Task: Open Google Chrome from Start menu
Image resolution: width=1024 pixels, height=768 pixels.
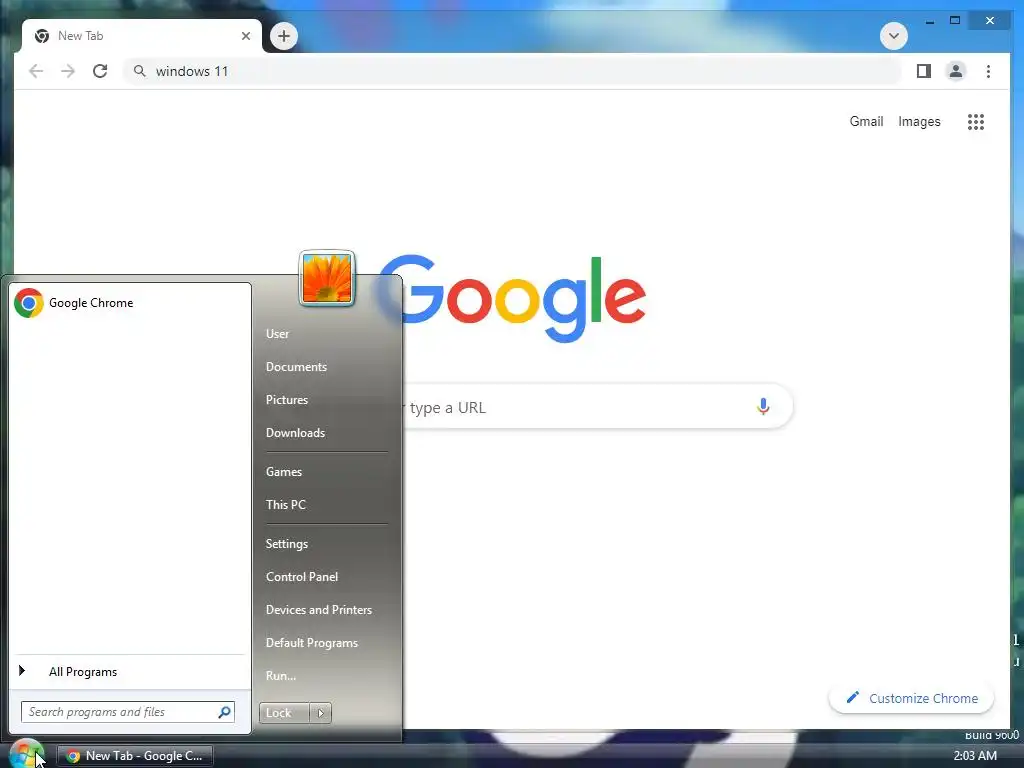Action: [130, 303]
